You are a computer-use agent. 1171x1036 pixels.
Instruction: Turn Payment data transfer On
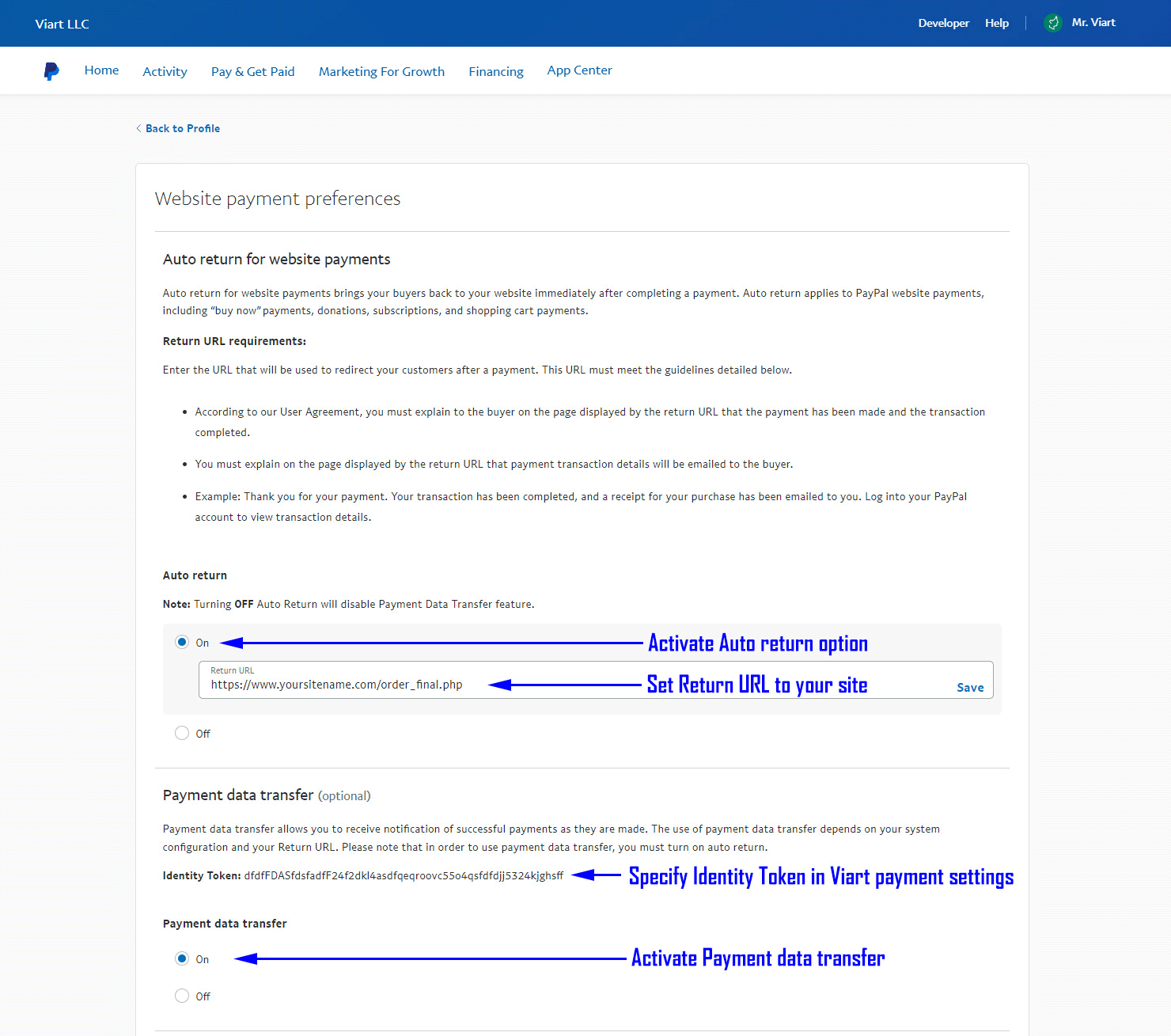pos(182,958)
